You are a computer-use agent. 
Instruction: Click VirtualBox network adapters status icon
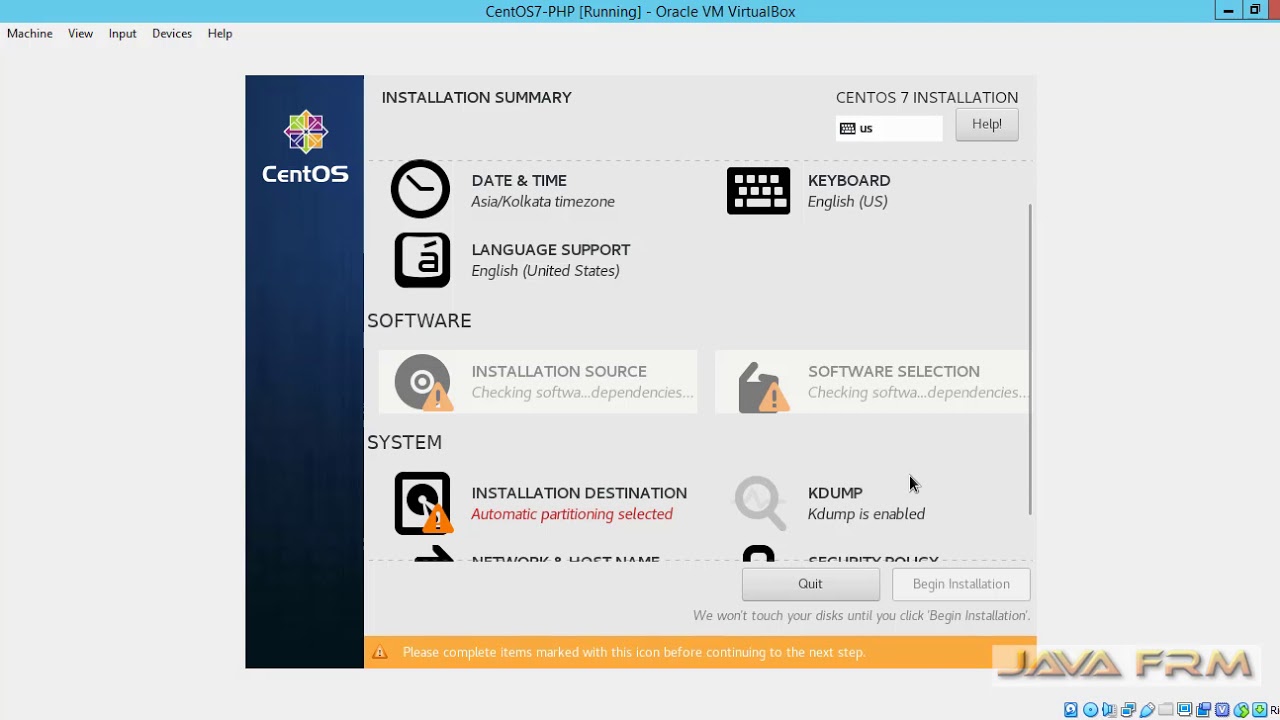pyautogui.click(x=1128, y=709)
